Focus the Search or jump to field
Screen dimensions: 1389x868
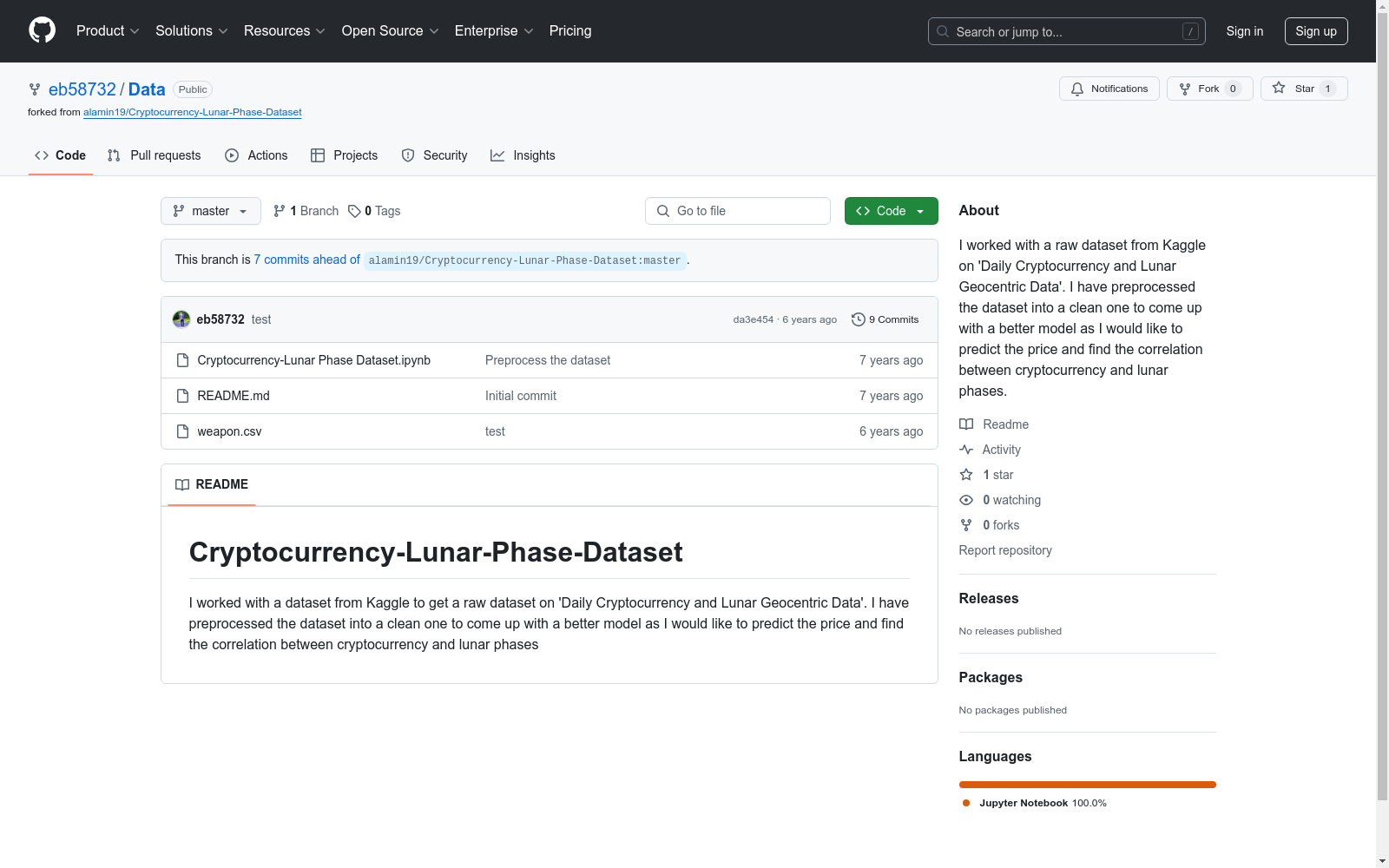tap(1067, 31)
